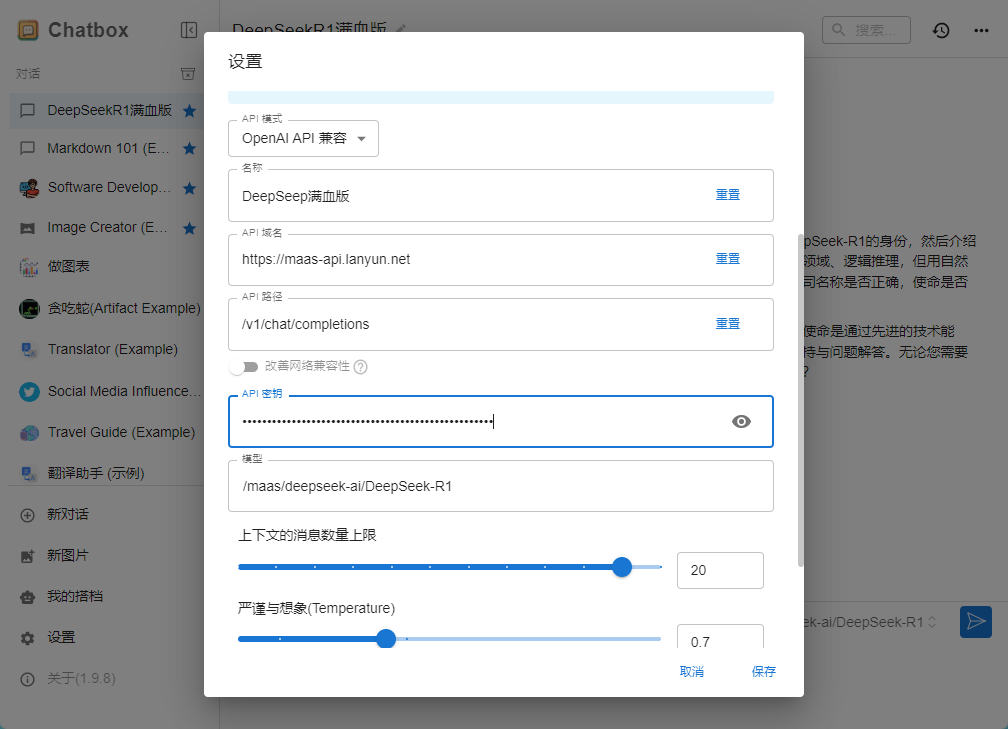This screenshot has height=729, width=1008.
Task: Reset the API 路径 field with 重置
Action: pyautogui.click(x=728, y=324)
